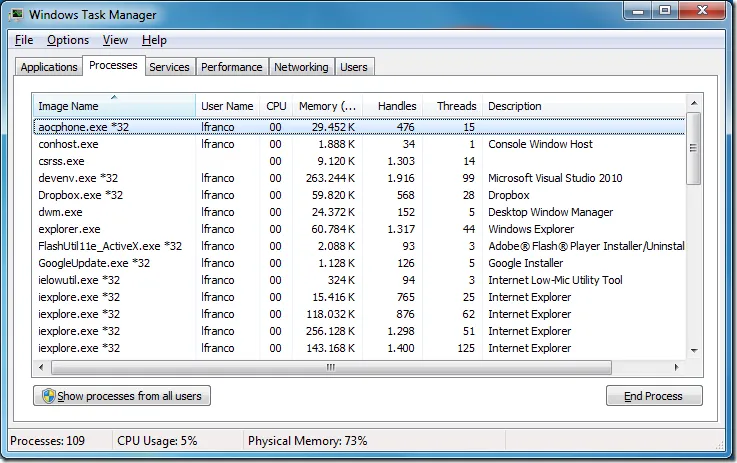This screenshot has height=463, width=737.
Task: Open the Options menu
Action: pyautogui.click(x=68, y=40)
